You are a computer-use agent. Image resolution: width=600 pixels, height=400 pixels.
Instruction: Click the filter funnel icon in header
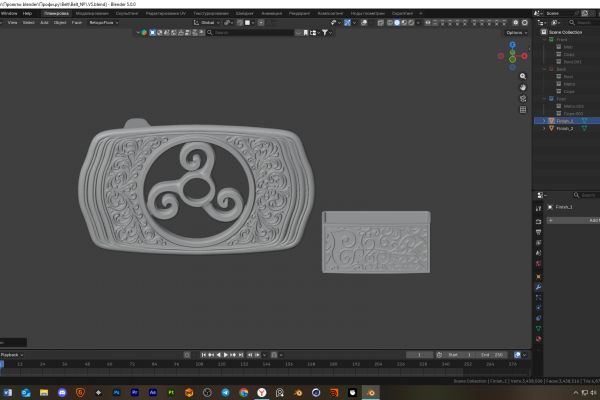click(325, 33)
